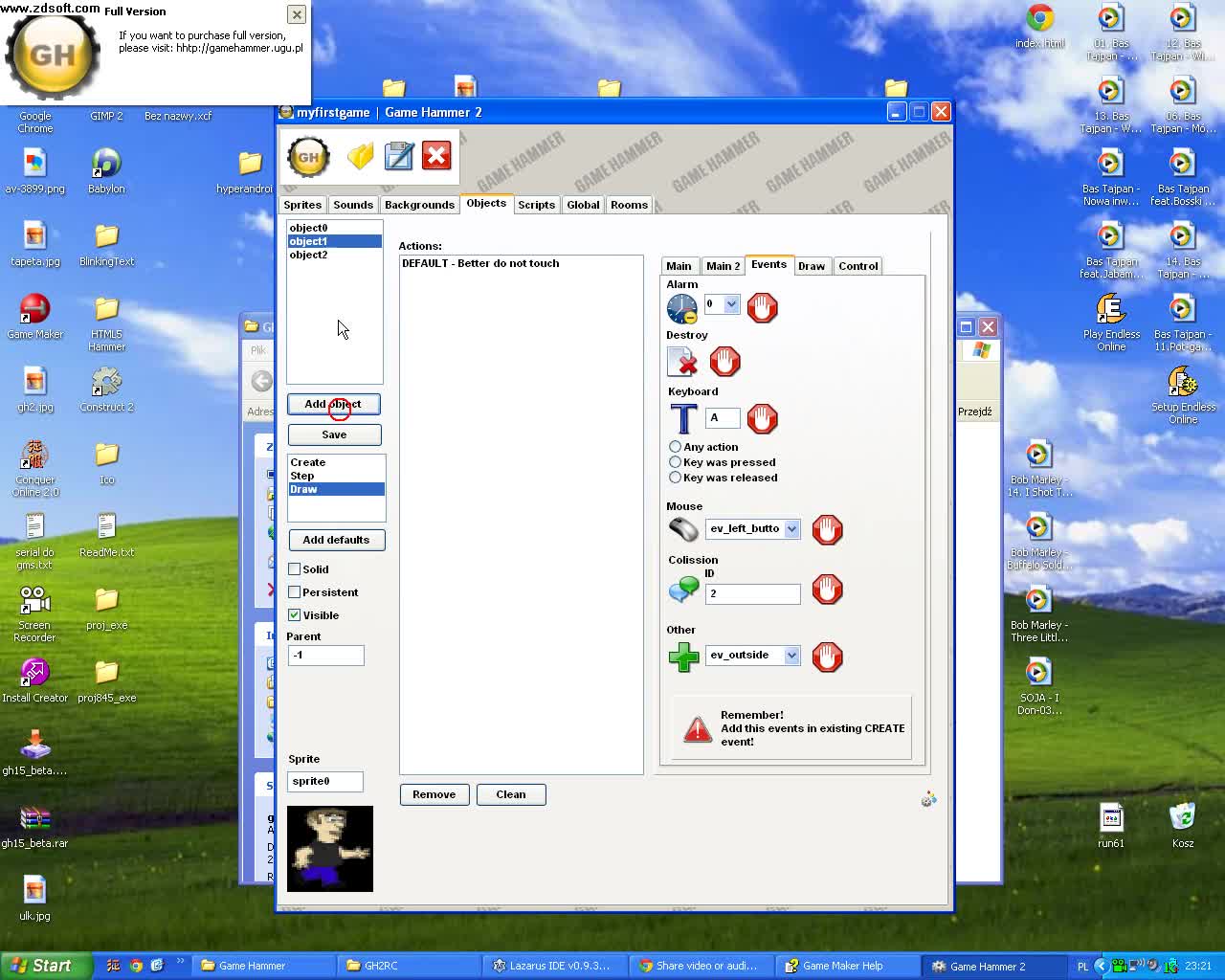1225x980 pixels.
Task: Open the Draw actions tab
Action: point(812,266)
